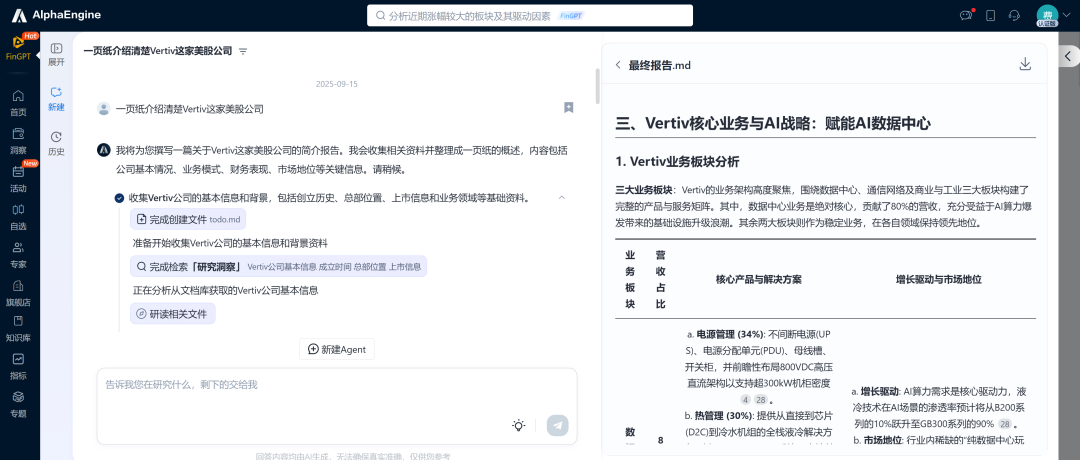This screenshot has width=1080, height=460.
Task: Click 展开 expand panel icon
Action: pos(56,54)
